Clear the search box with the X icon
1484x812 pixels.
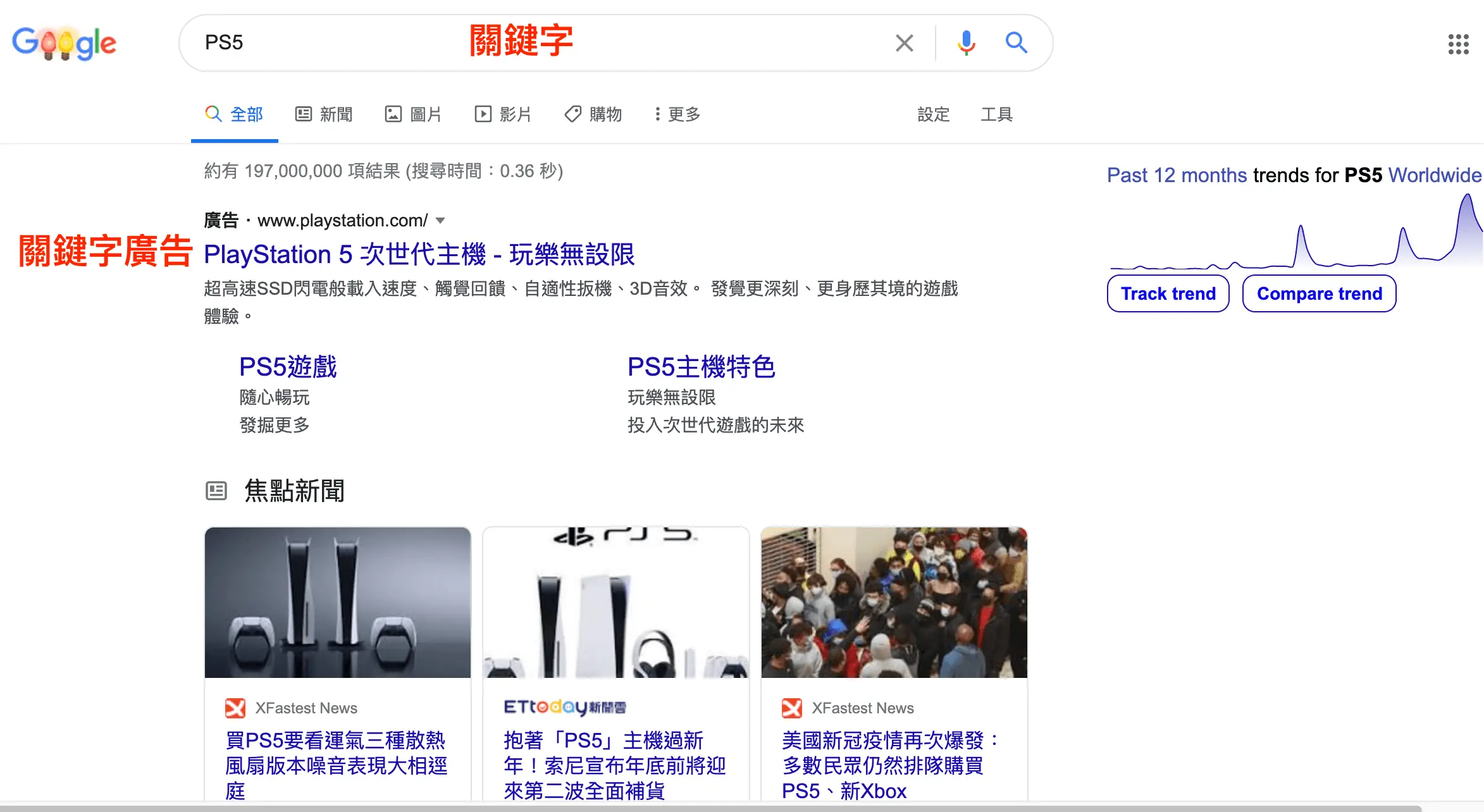point(905,43)
